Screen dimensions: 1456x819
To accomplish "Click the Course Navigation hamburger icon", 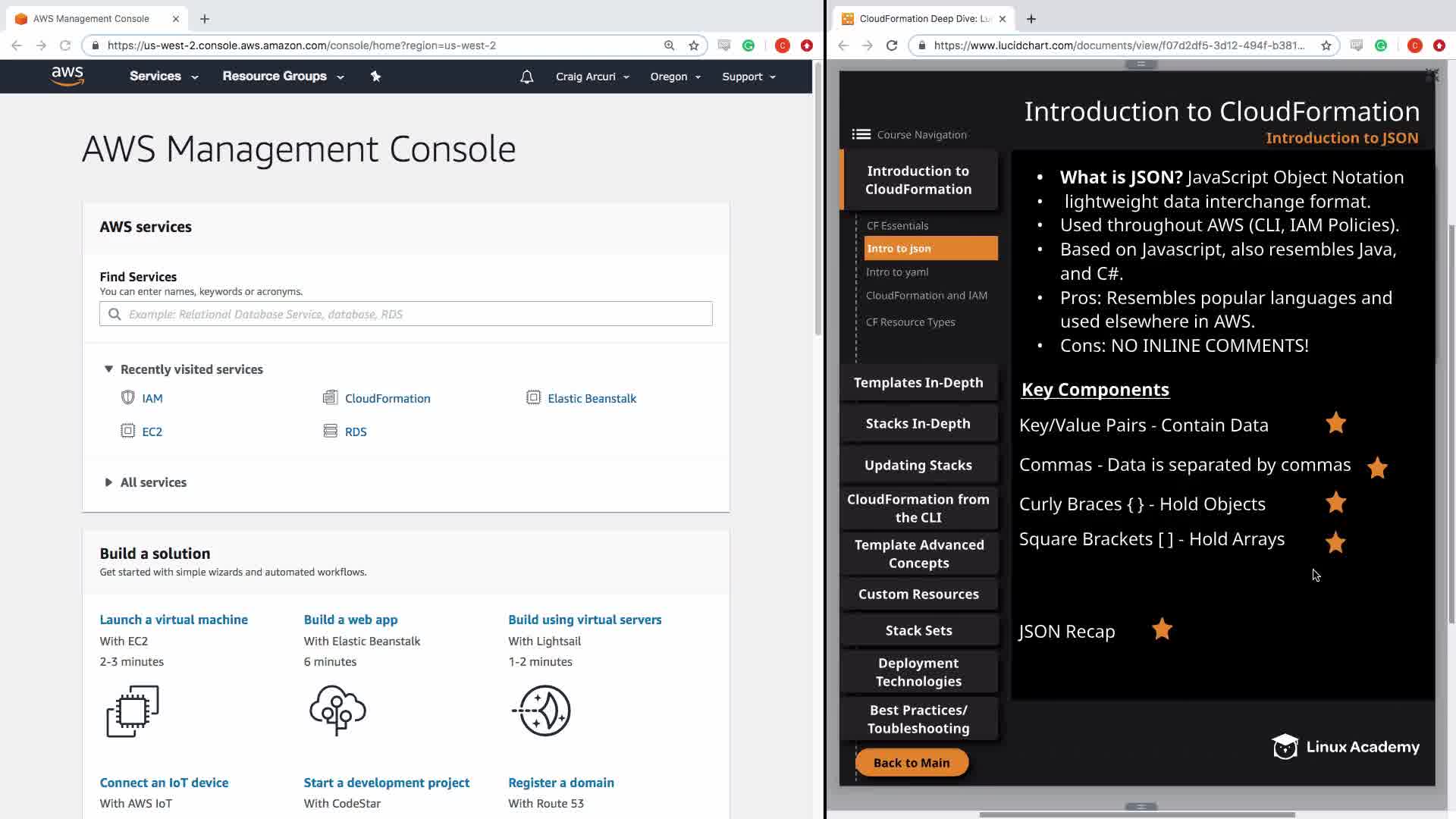I will click(x=861, y=134).
